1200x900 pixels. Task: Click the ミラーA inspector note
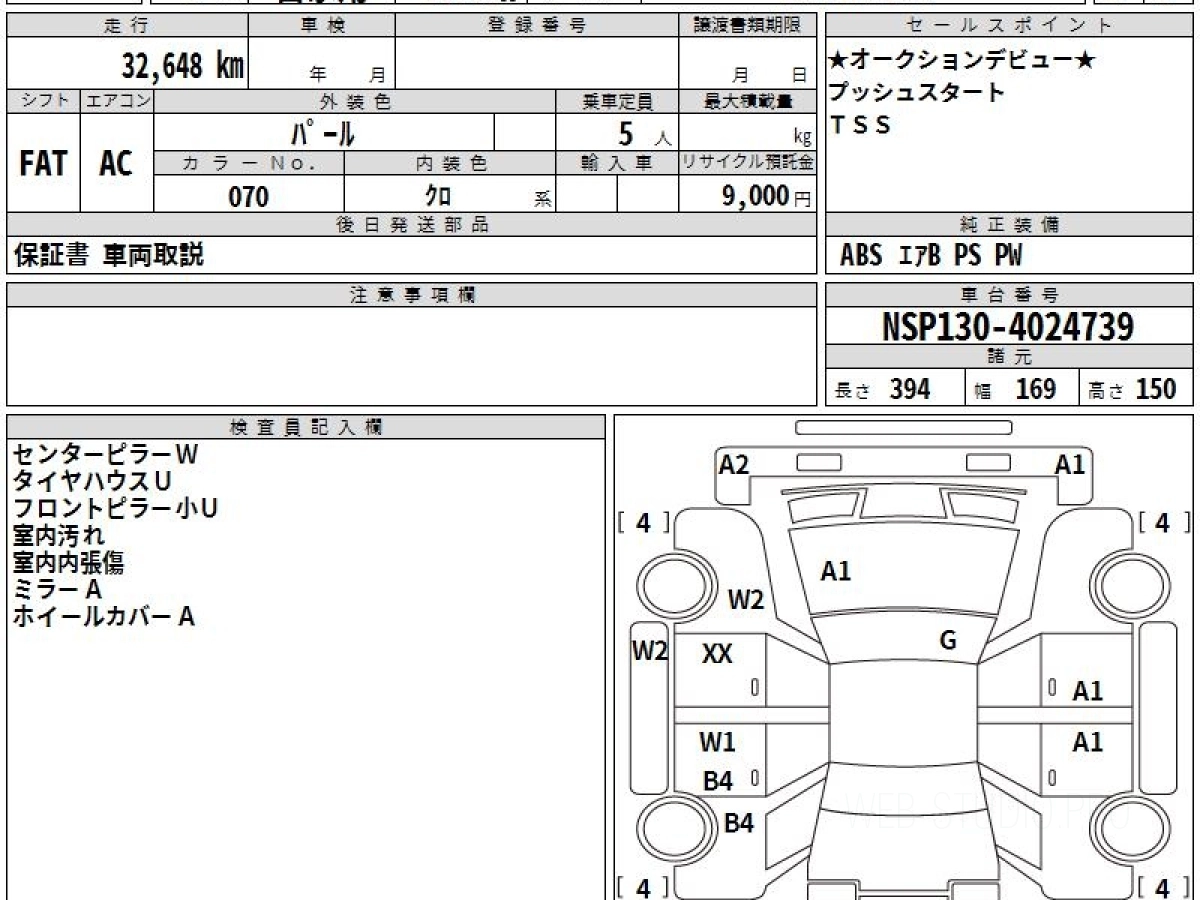pyautogui.click(x=57, y=589)
